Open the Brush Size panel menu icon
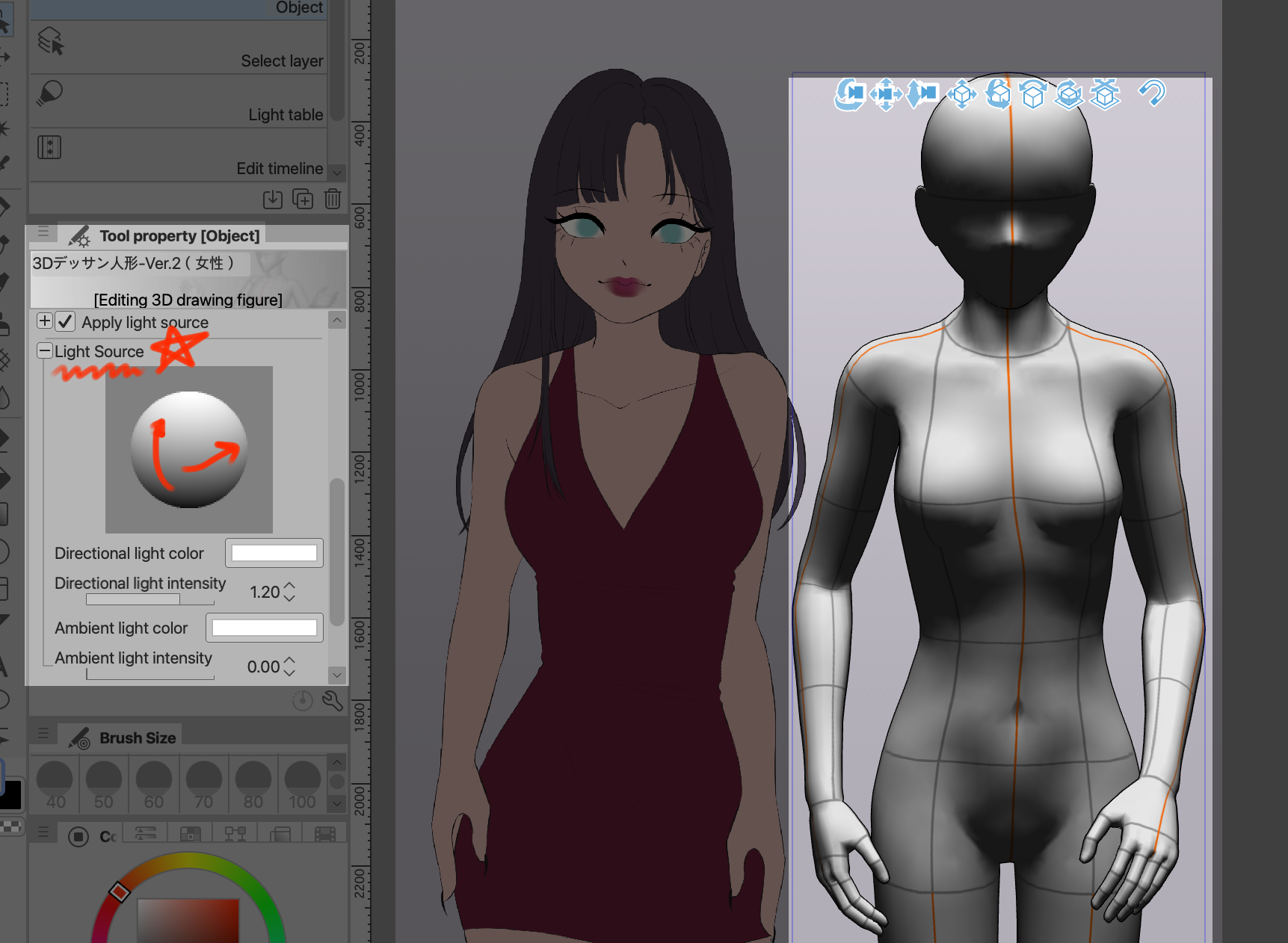Screen dimensions: 1288x943 click(x=43, y=734)
